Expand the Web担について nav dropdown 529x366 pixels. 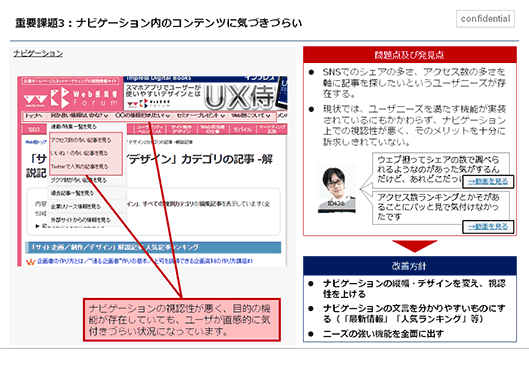[x=251, y=116]
